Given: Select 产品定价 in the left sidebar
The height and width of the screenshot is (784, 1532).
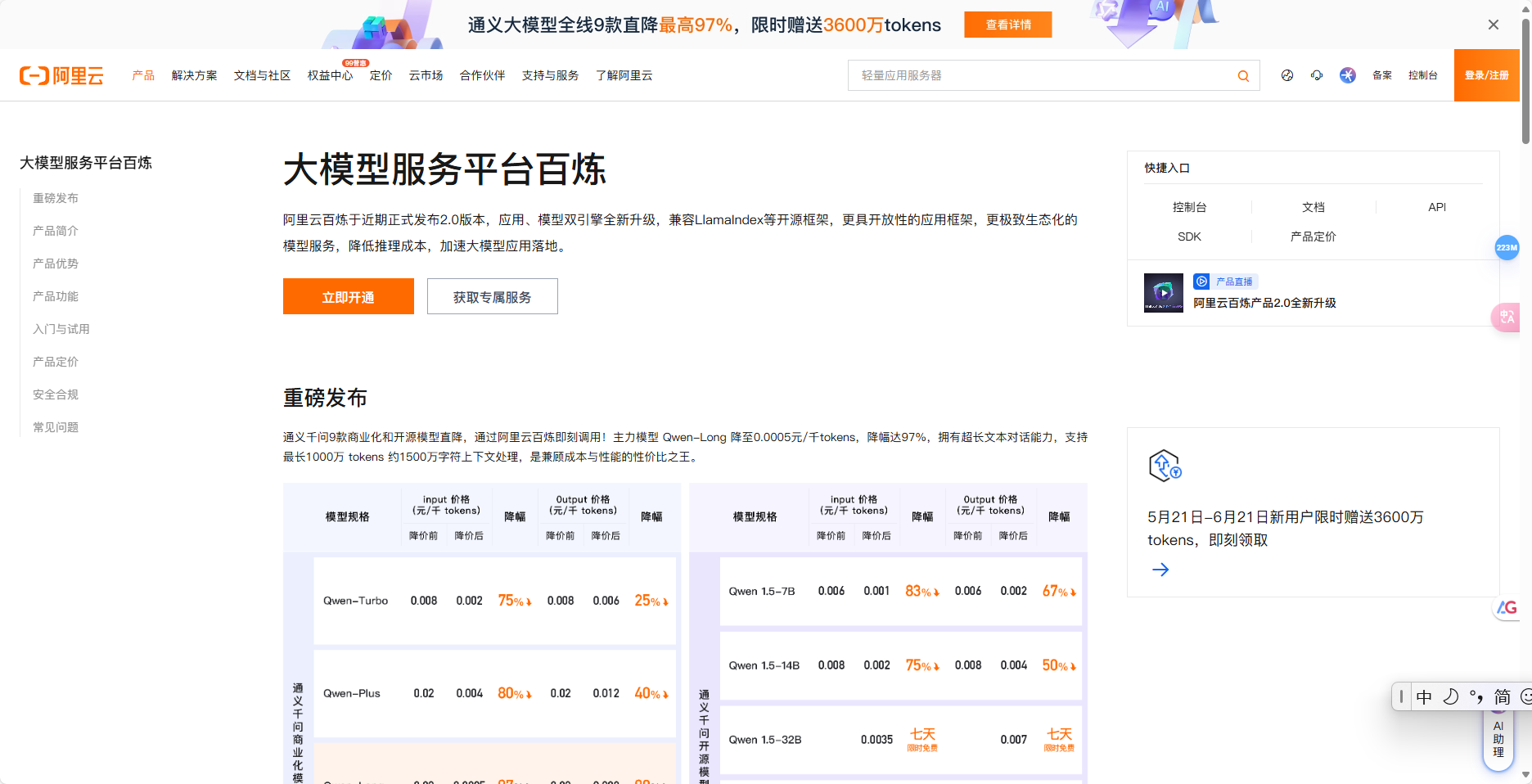Looking at the screenshot, I should [55, 361].
